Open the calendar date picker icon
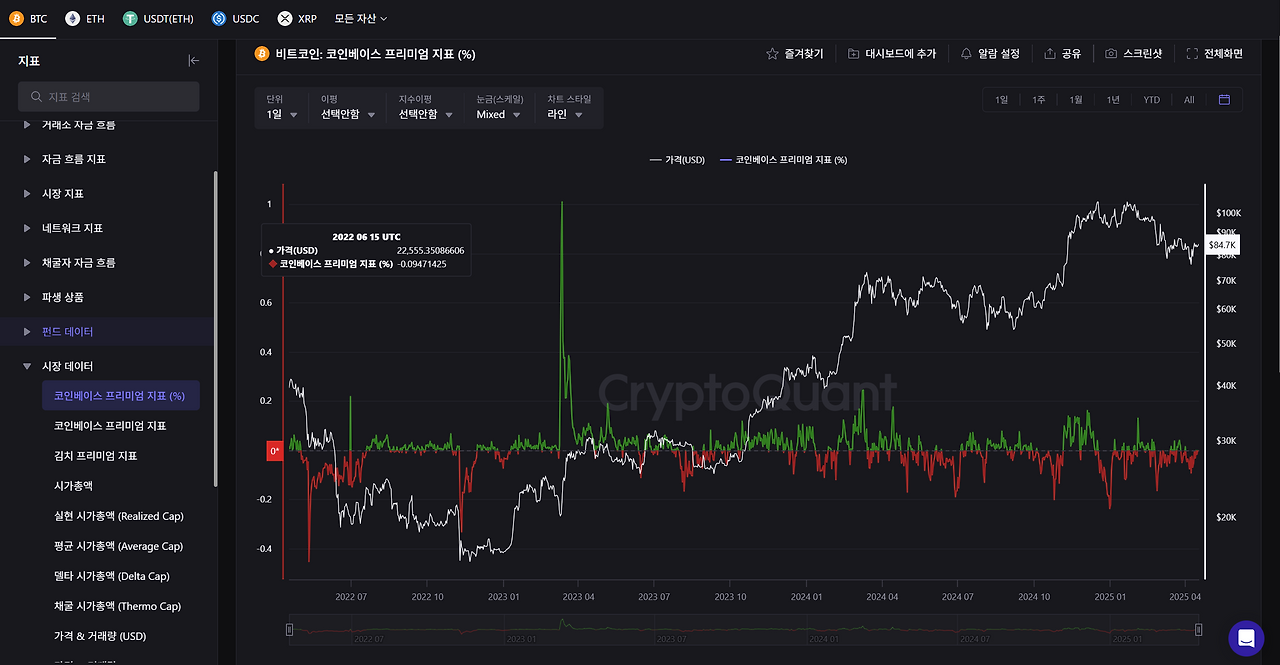The image size is (1280, 665). (1225, 100)
